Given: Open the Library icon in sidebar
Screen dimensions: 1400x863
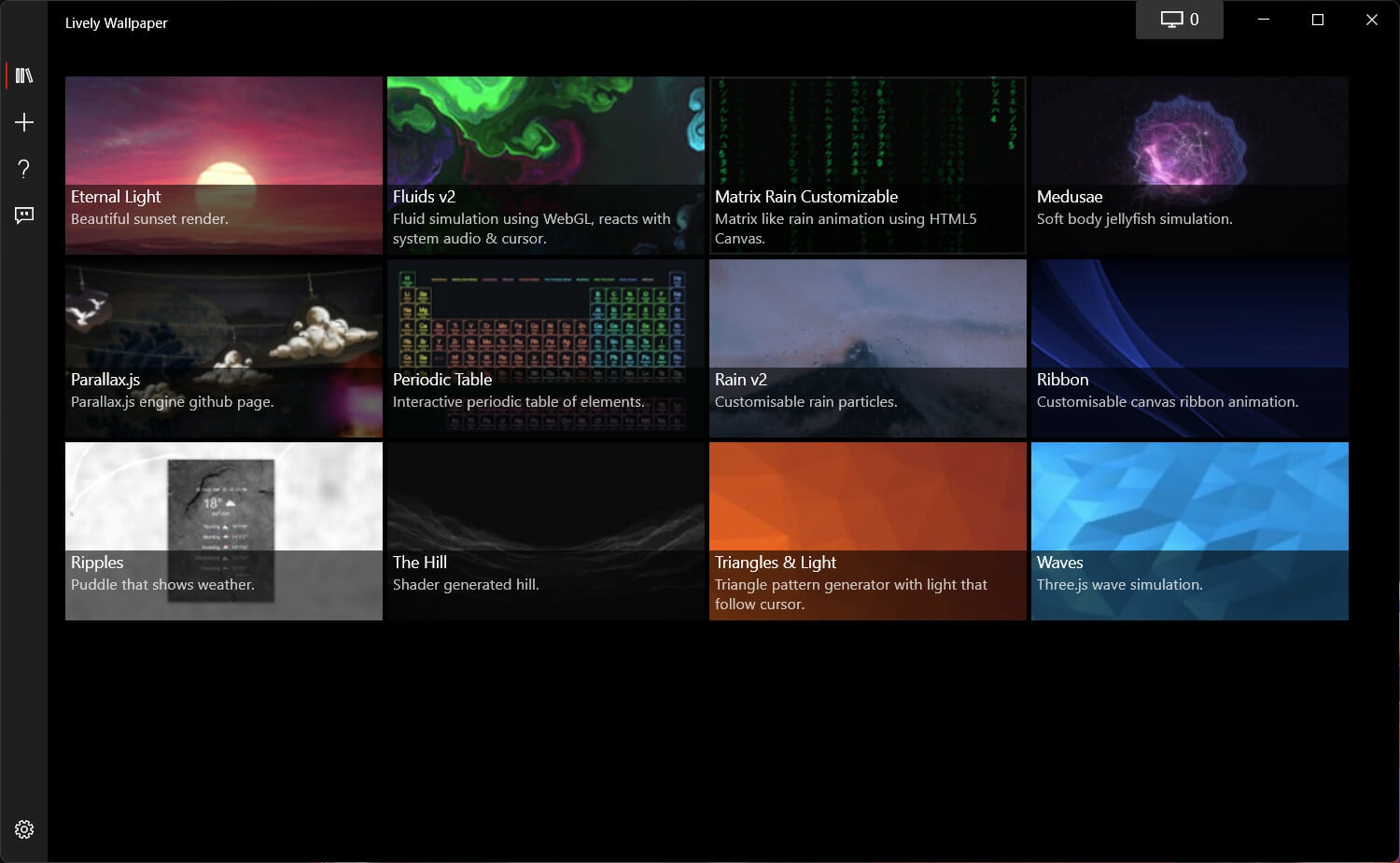Looking at the screenshot, I should click(x=24, y=76).
